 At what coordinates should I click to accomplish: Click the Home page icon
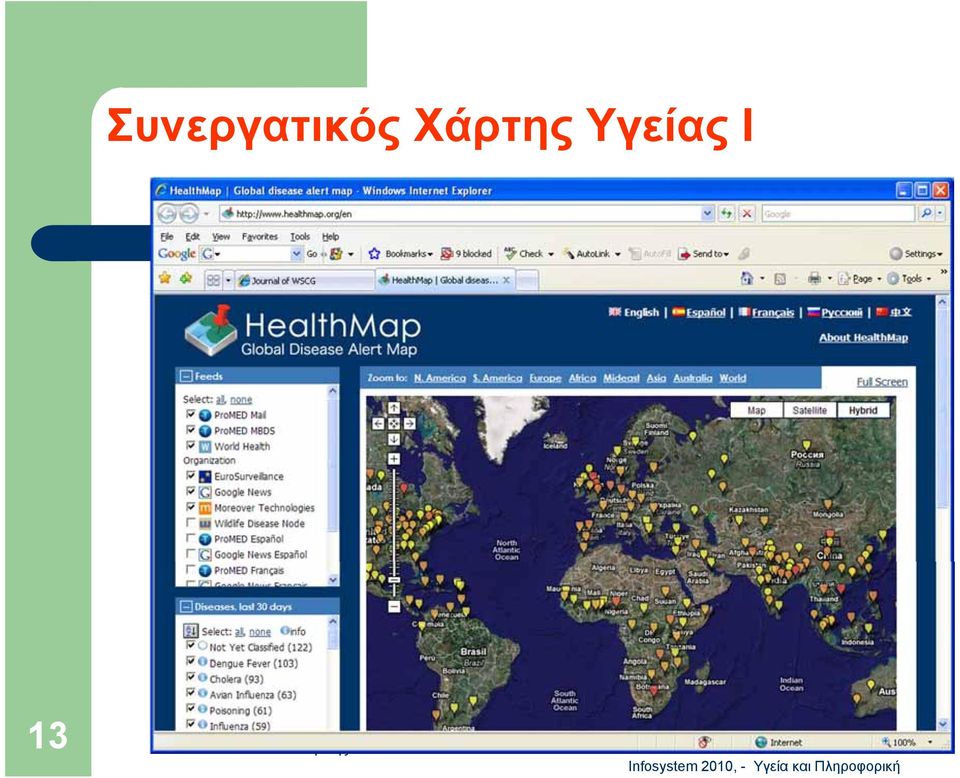(x=747, y=279)
